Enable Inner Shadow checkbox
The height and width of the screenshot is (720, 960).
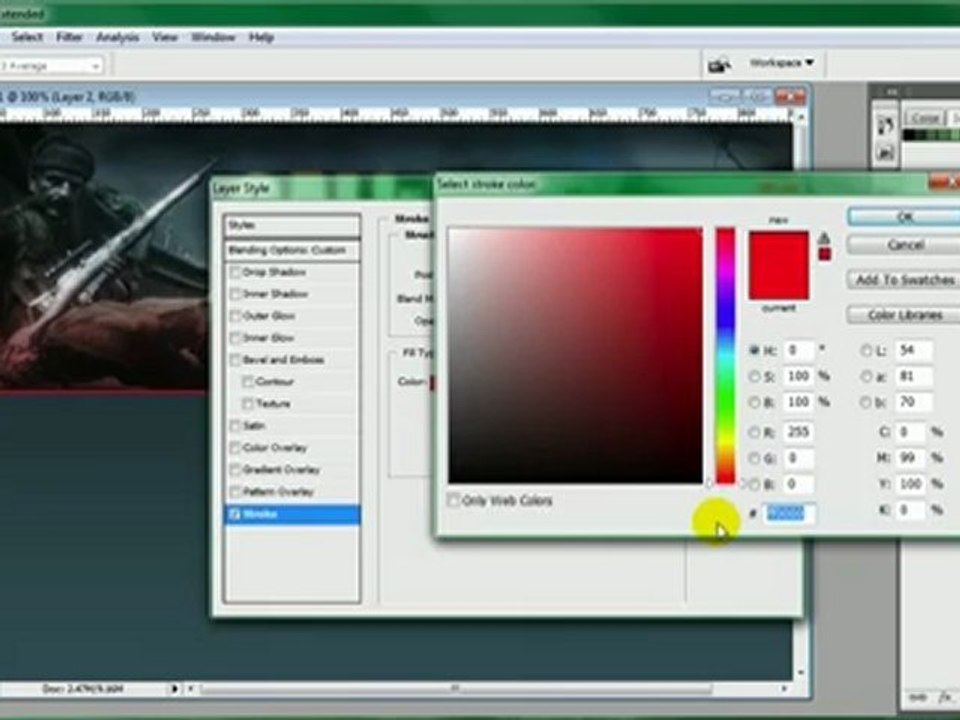click(x=234, y=294)
